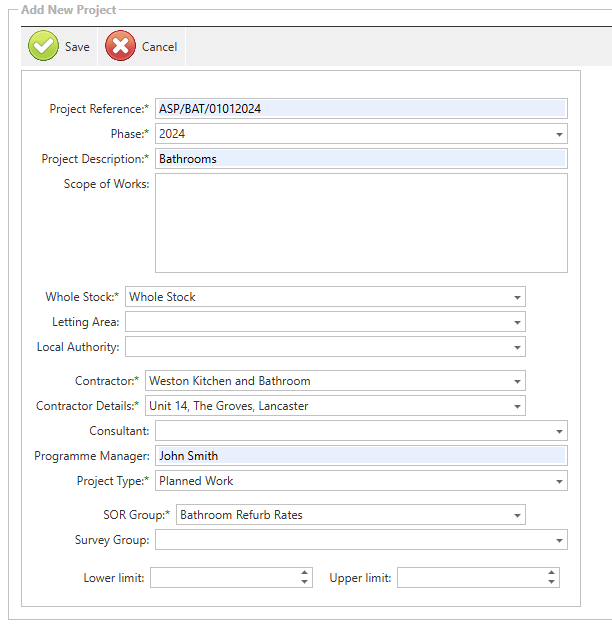Expand the Local Authority dropdown
612x630 pixels.
click(517, 347)
